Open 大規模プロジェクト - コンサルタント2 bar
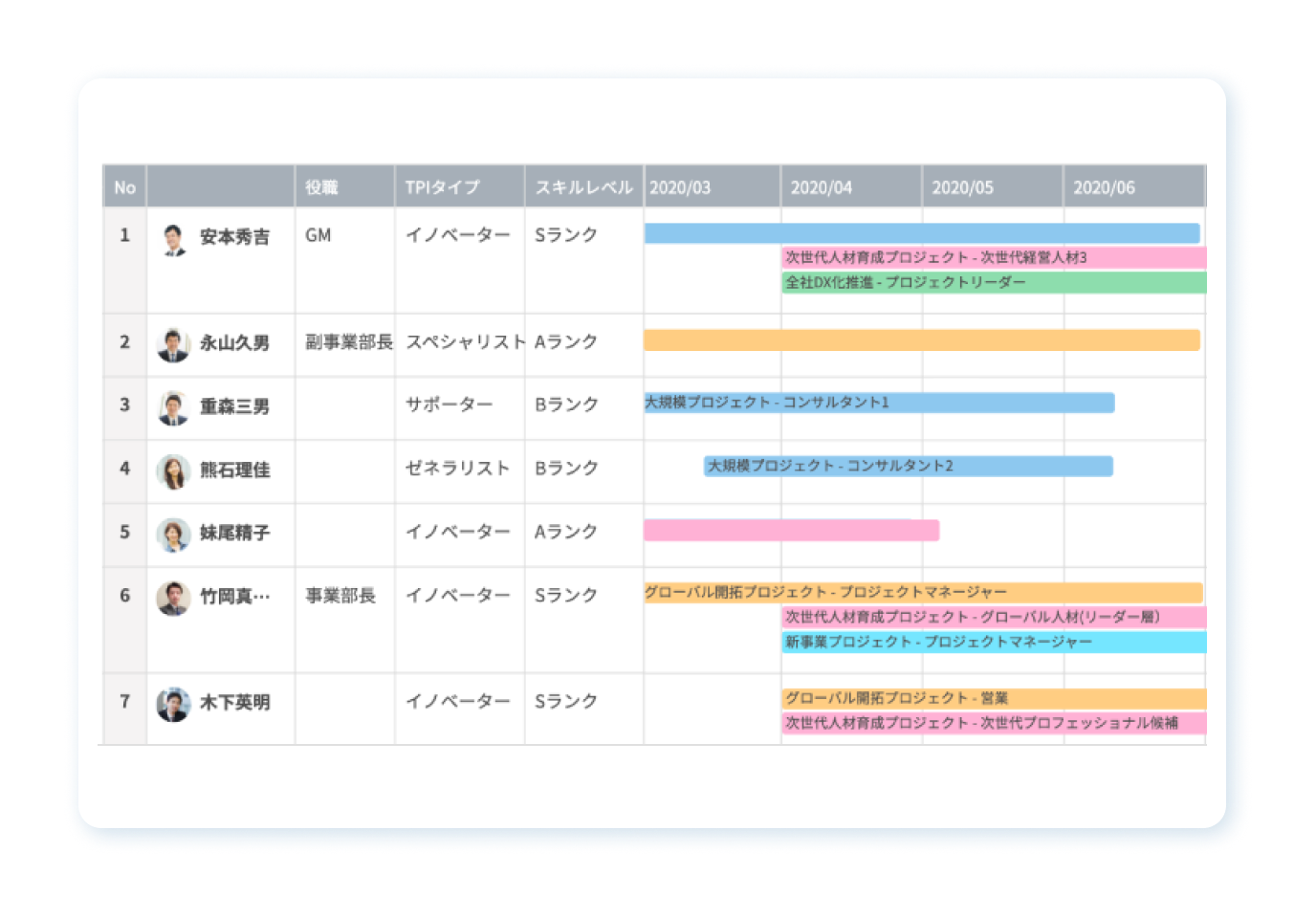 [908, 466]
